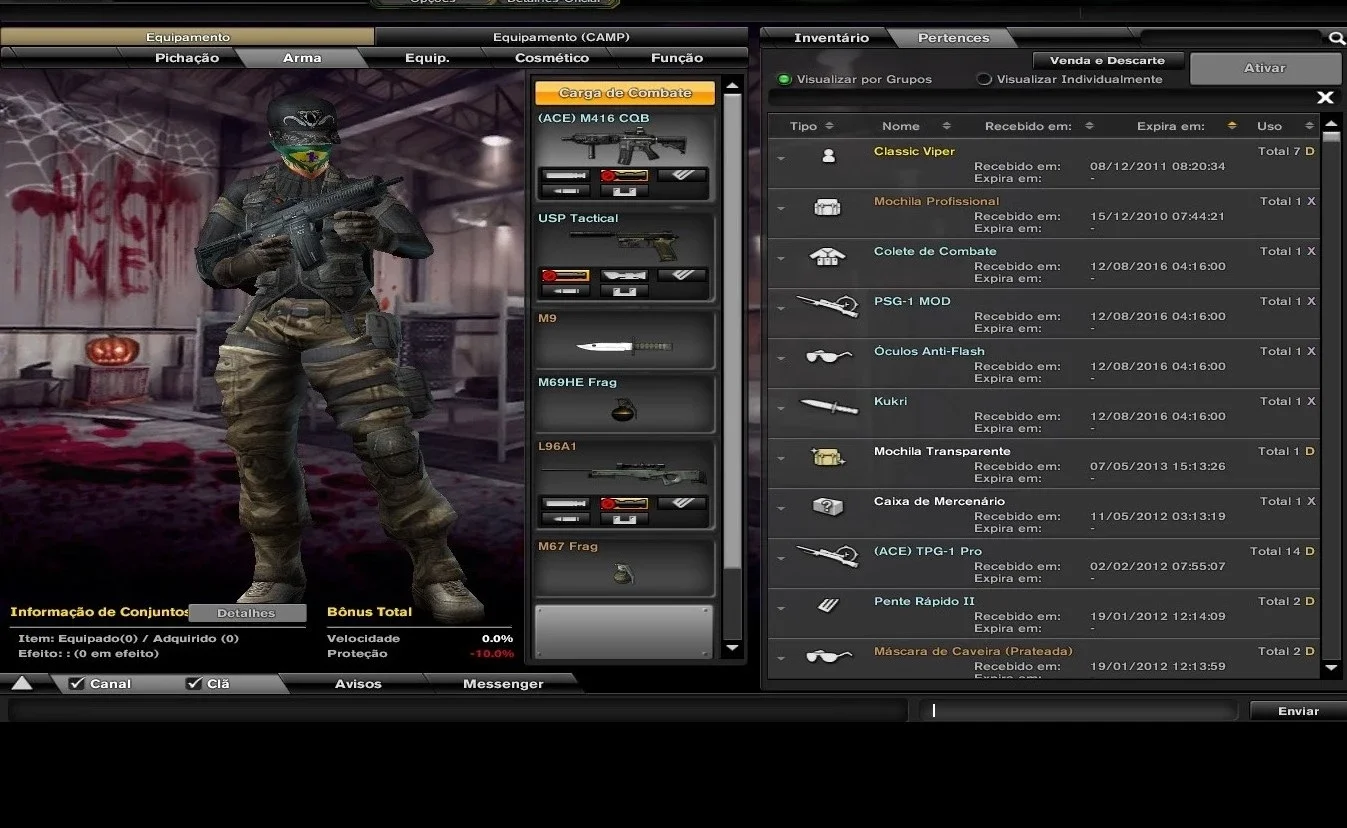Screen dimensions: 1347x828
Task: Click the Caixa de Mercenário box icon
Action: (x=828, y=507)
